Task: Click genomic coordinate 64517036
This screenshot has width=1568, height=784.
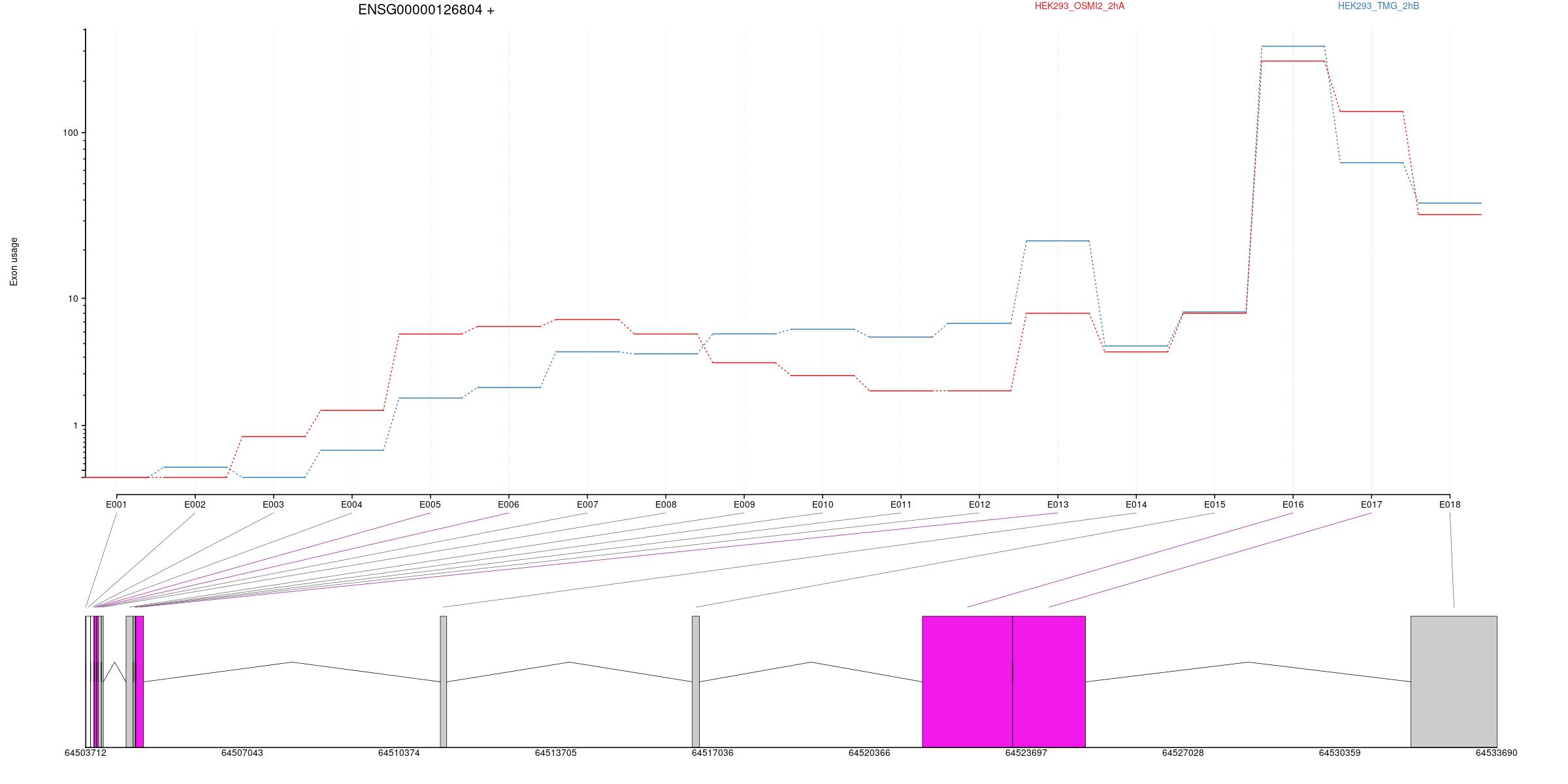Action: click(712, 753)
